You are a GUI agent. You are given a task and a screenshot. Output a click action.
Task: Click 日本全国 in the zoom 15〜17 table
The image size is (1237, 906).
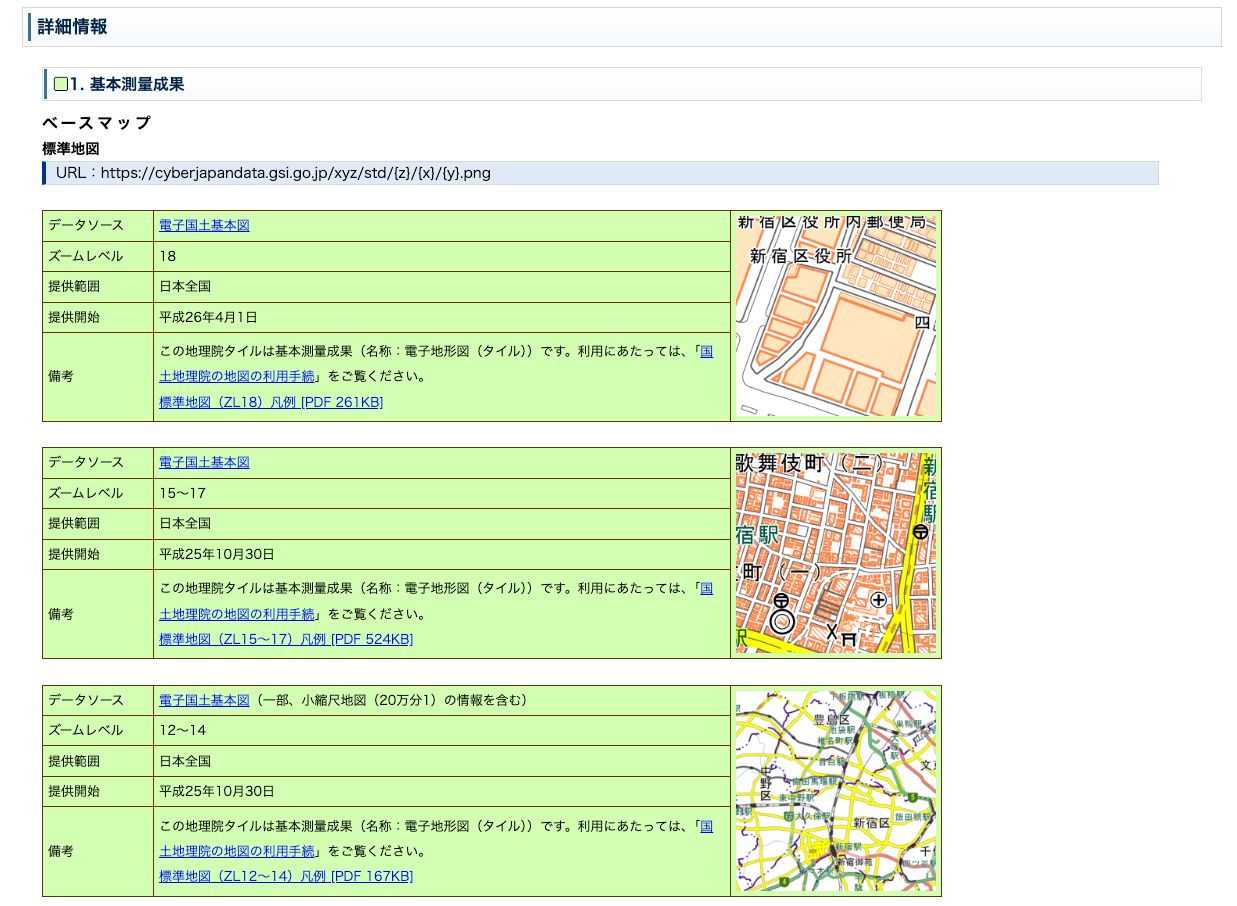coord(185,523)
